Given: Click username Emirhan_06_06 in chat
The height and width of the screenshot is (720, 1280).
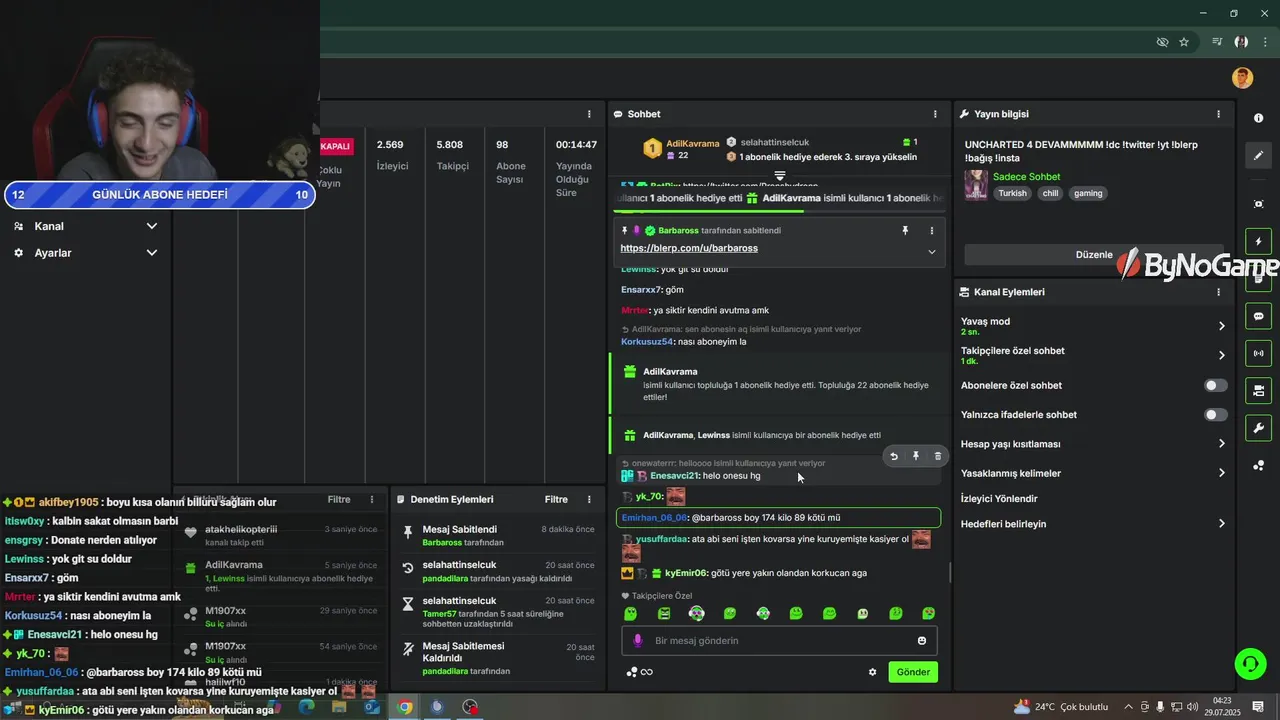Looking at the screenshot, I should [x=654, y=518].
